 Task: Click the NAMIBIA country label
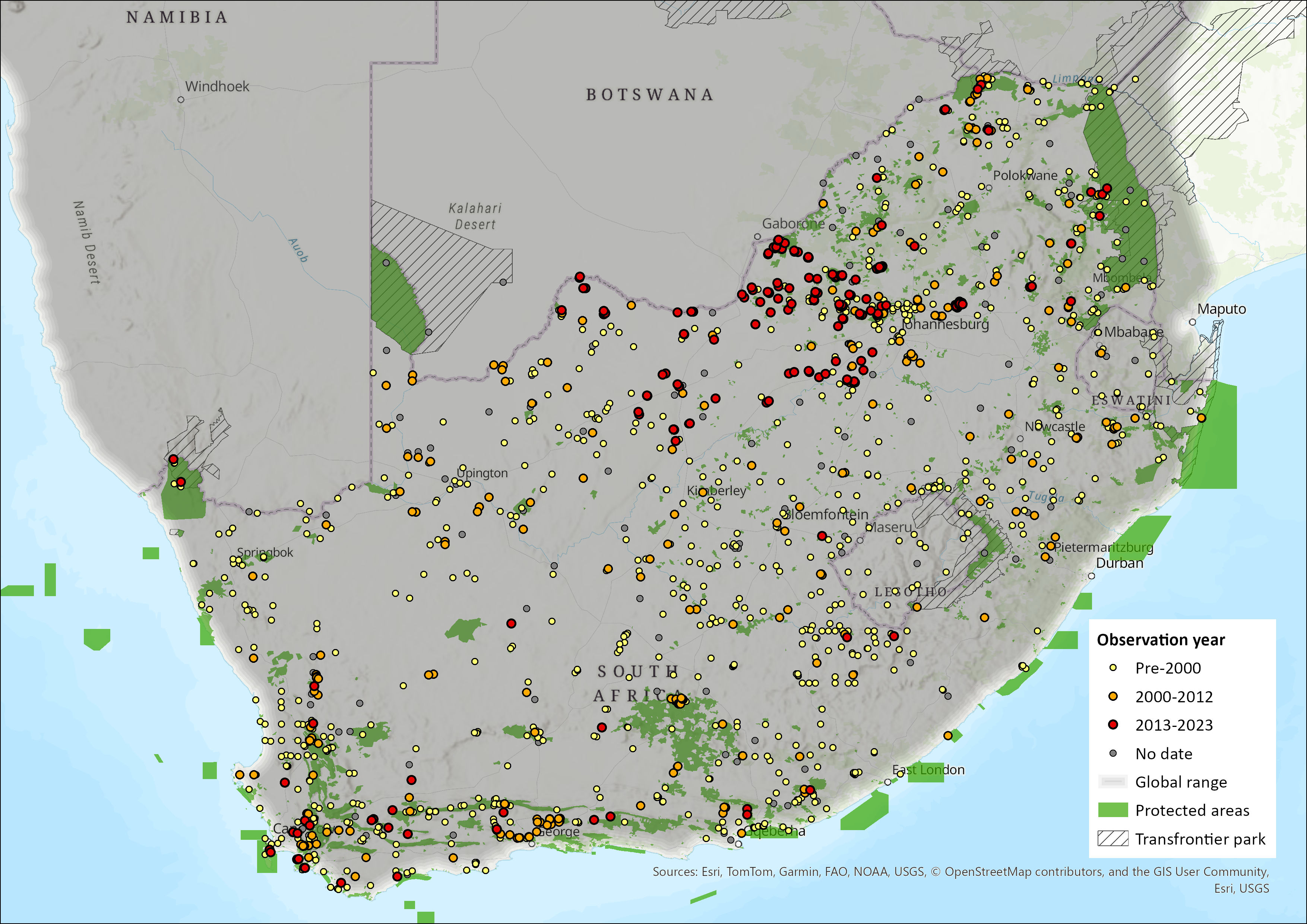[177, 18]
